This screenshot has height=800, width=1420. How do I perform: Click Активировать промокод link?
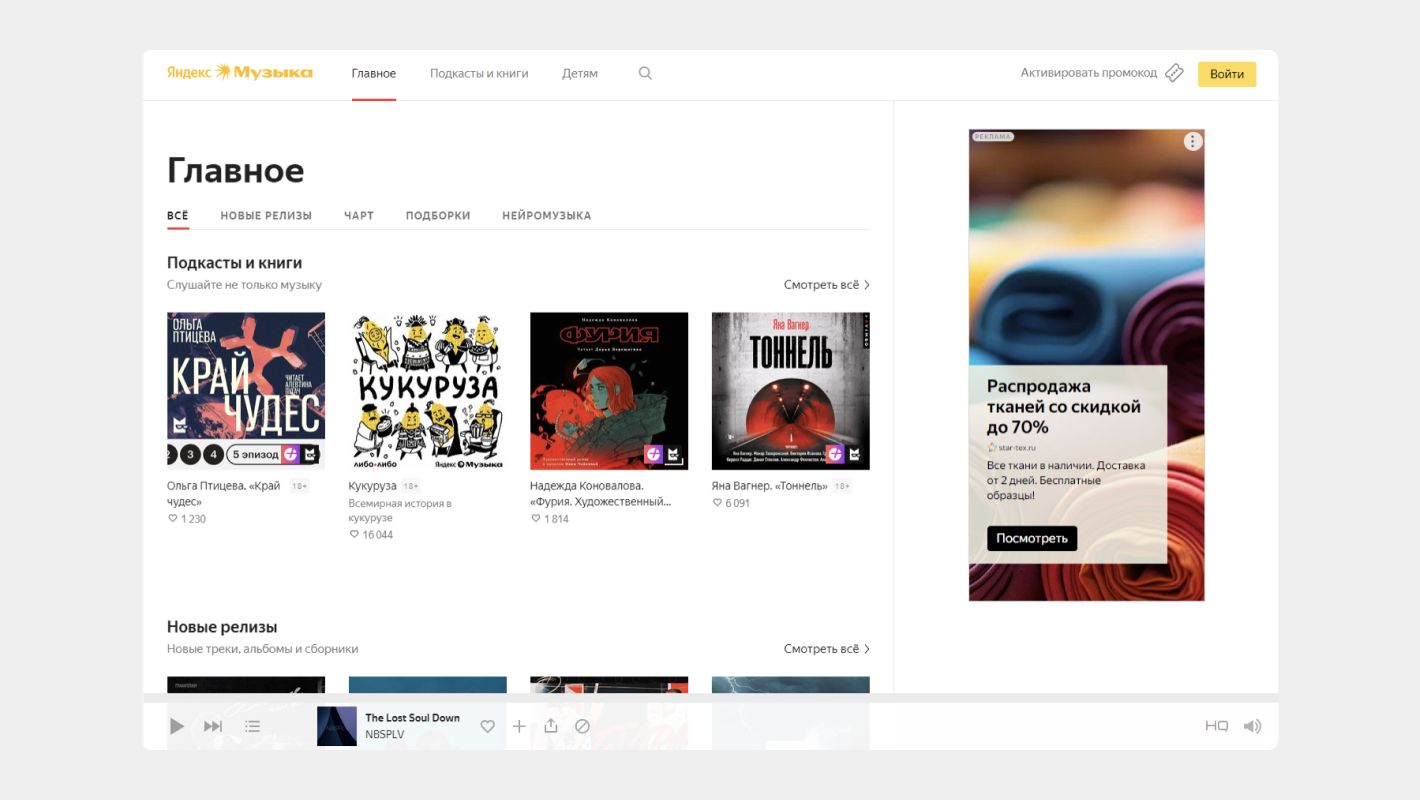click(1088, 73)
